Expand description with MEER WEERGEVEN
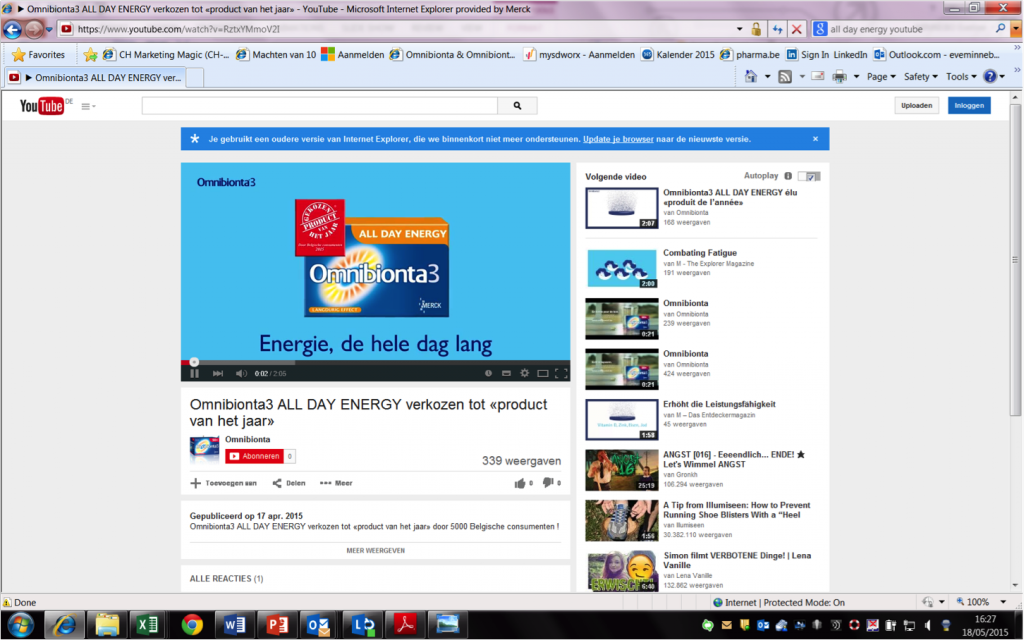1024x640 pixels. click(x=376, y=551)
